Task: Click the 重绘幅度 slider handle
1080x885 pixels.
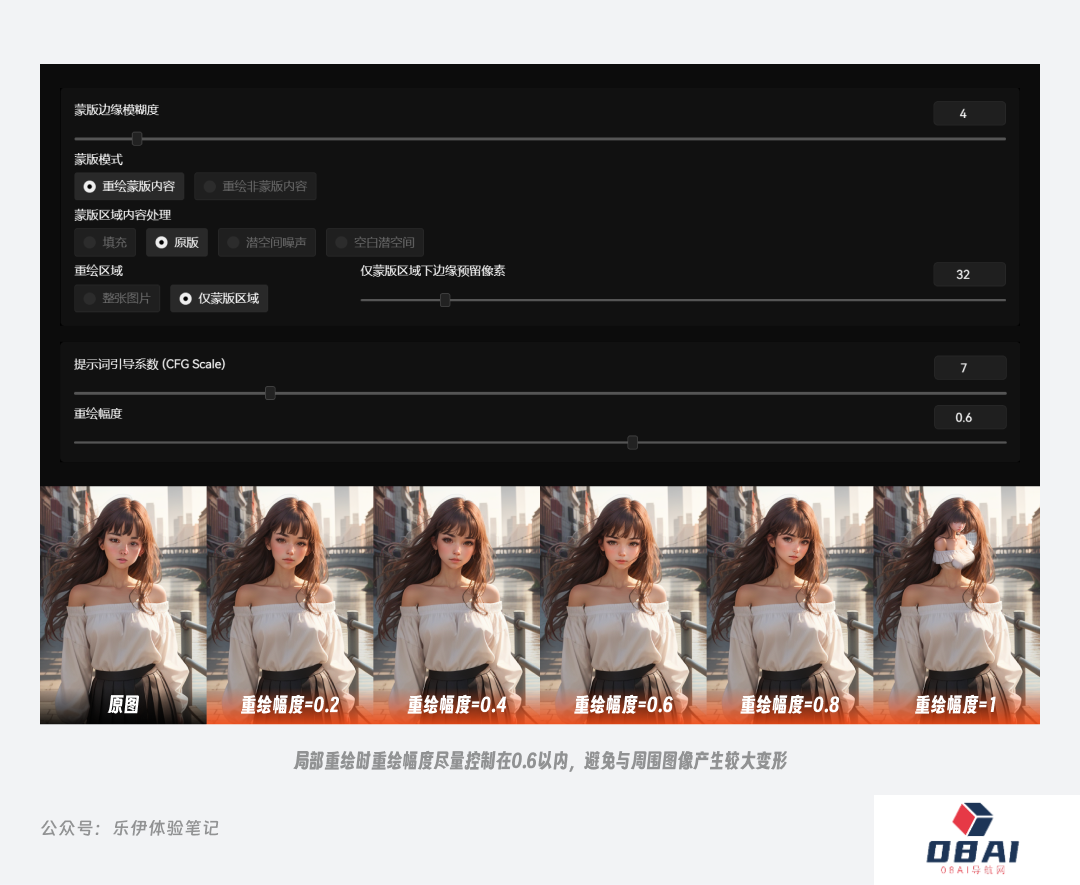Action: point(632,442)
